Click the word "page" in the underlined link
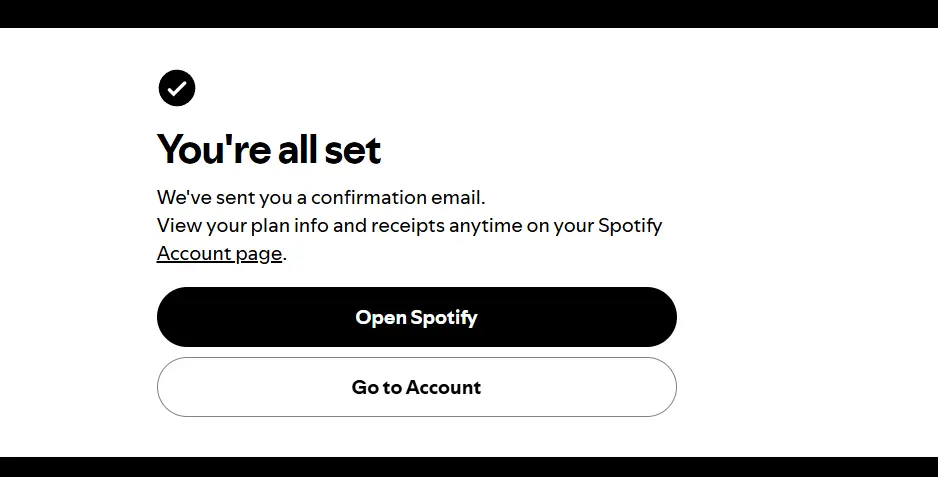The height and width of the screenshot is (477, 938). point(258,254)
